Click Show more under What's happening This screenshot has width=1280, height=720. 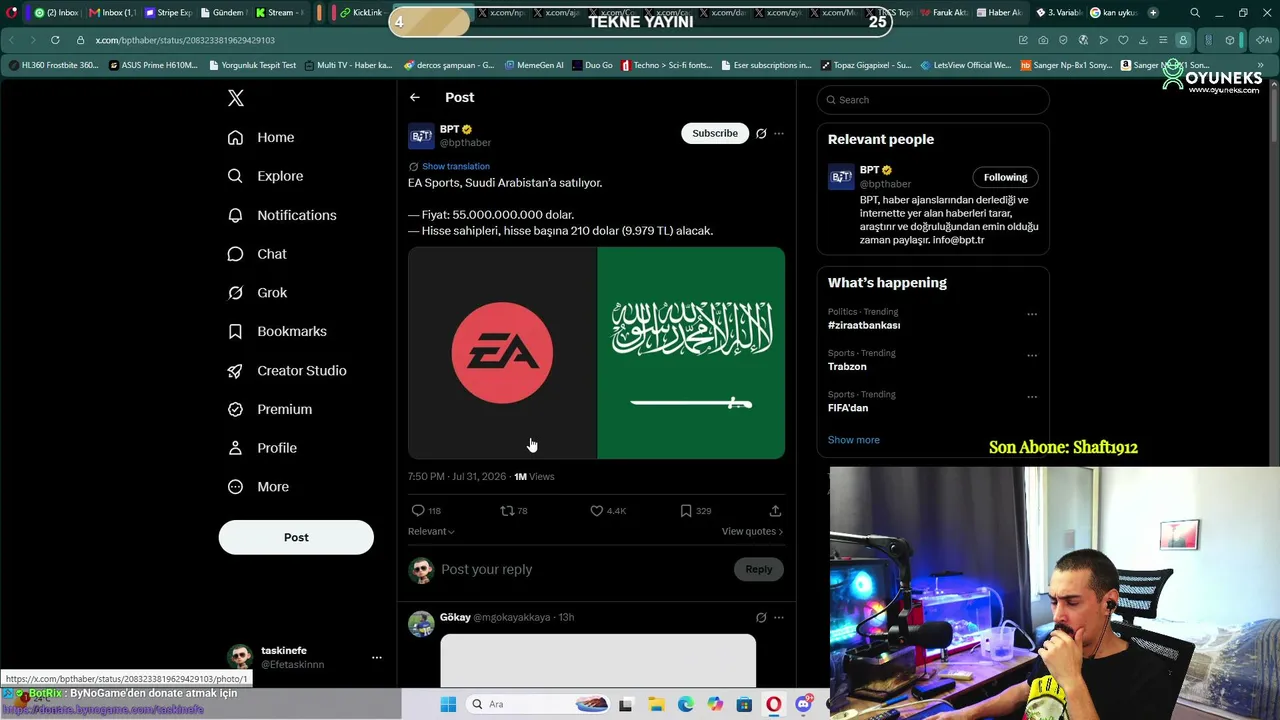[x=854, y=440]
